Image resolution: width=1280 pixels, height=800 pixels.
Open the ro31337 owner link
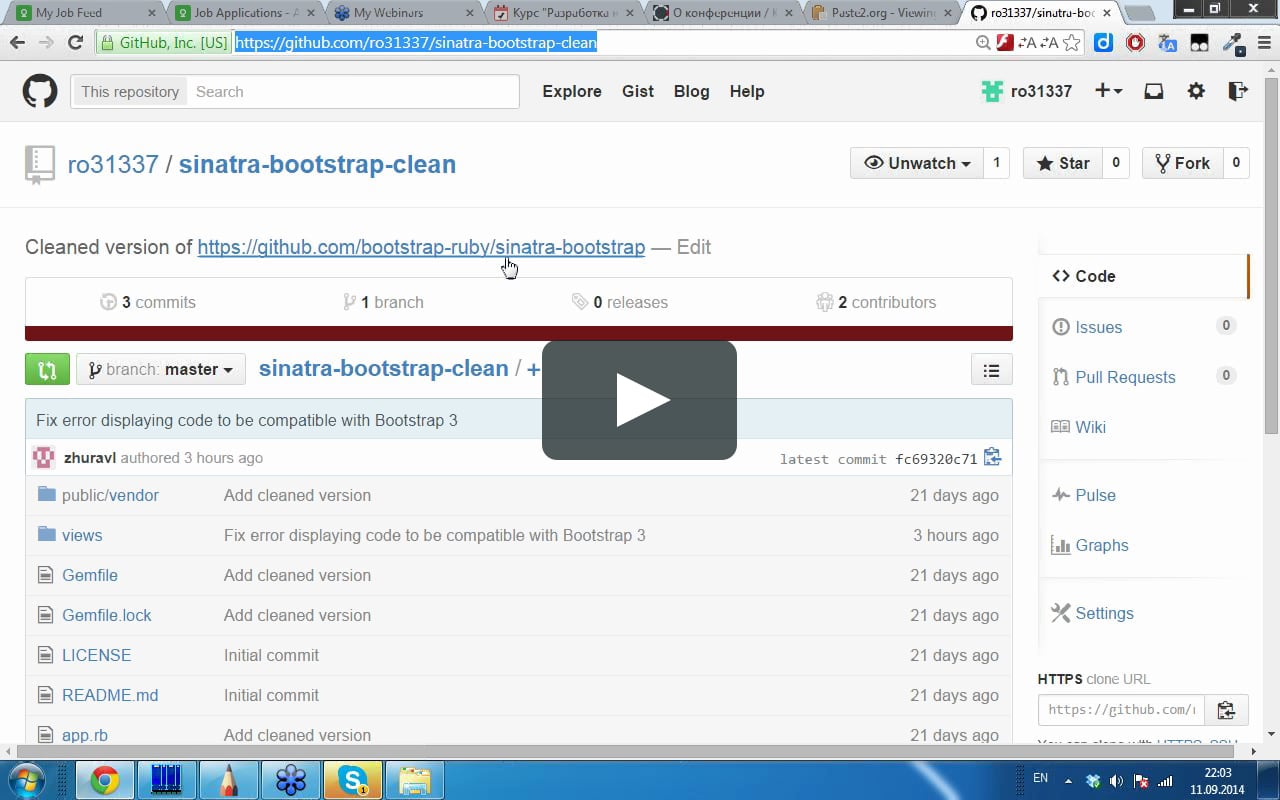click(x=113, y=164)
